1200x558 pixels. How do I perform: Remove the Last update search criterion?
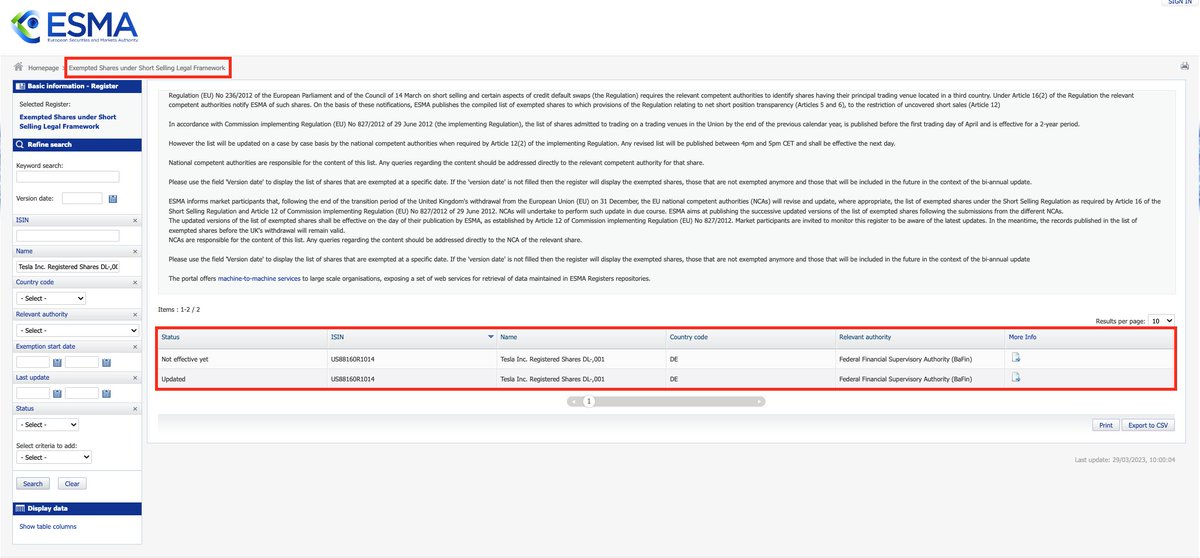click(x=135, y=377)
